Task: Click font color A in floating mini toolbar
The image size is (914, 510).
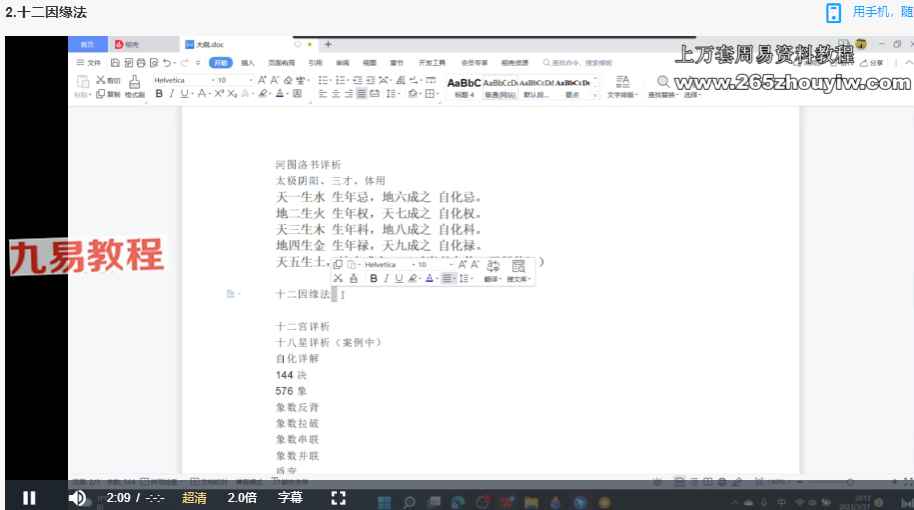Action: click(429, 279)
